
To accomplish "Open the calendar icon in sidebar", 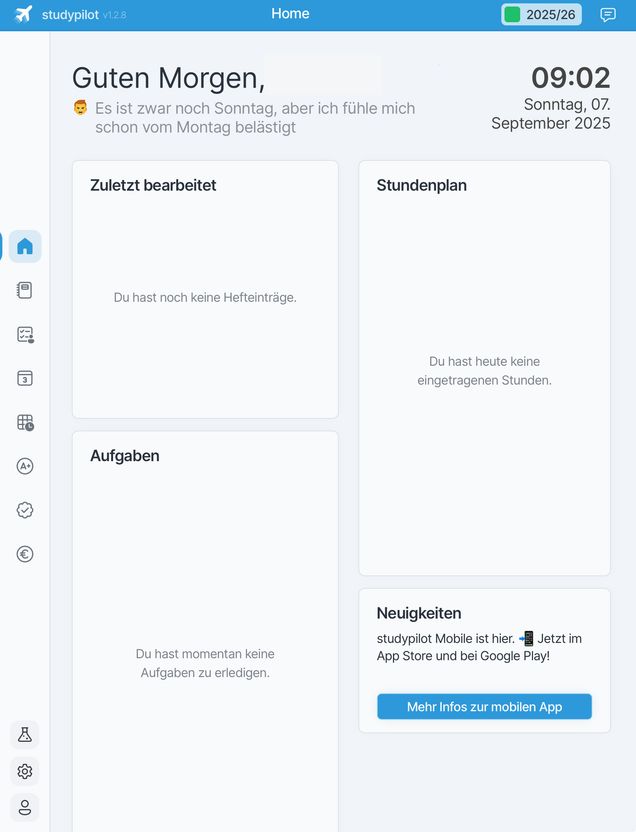I will point(25,378).
